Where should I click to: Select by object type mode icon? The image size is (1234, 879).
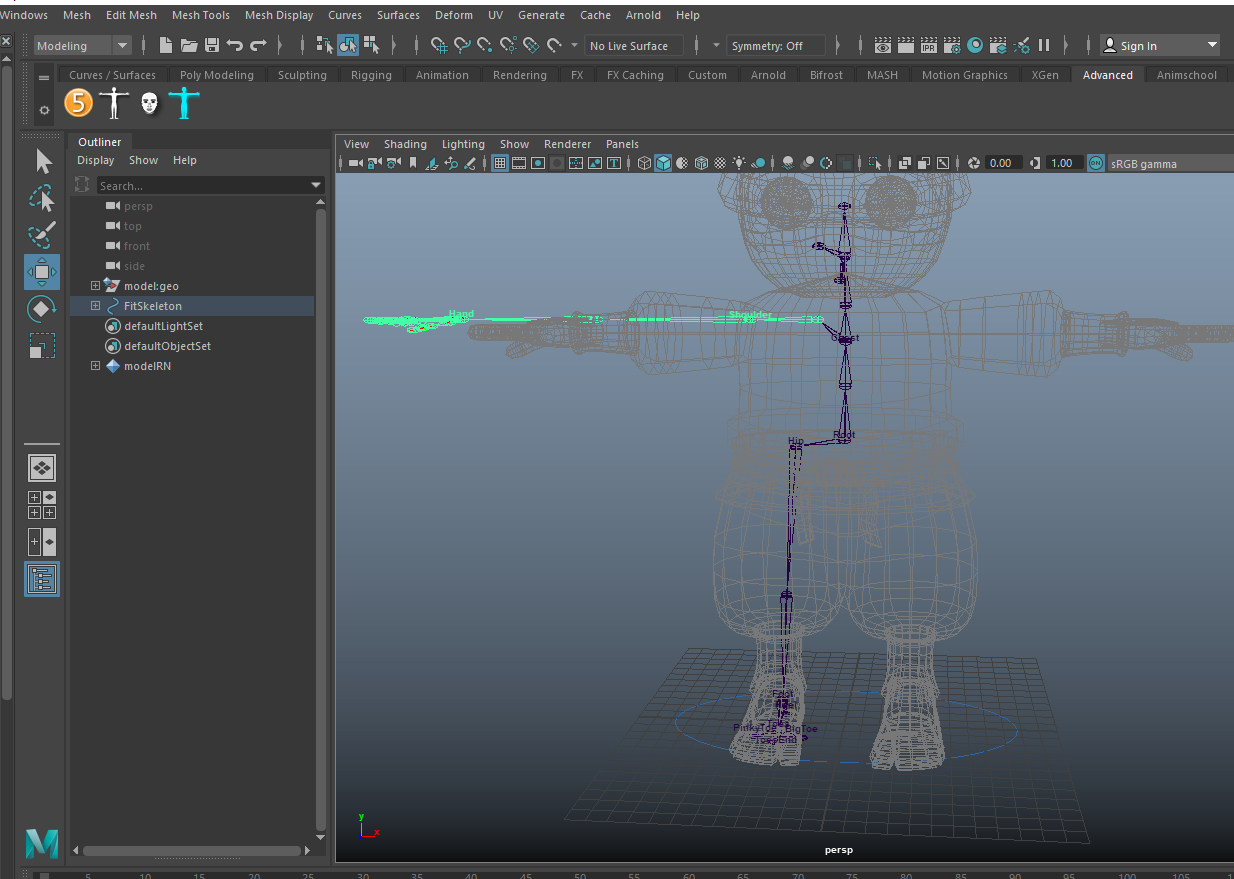(348, 45)
